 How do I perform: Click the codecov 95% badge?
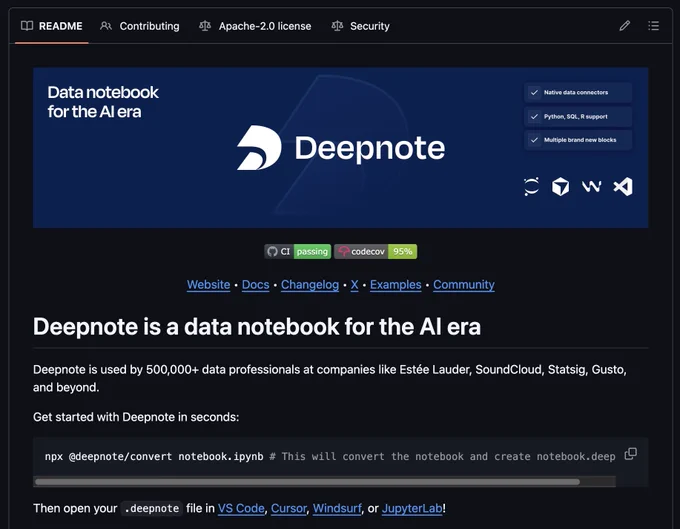pos(376,251)
